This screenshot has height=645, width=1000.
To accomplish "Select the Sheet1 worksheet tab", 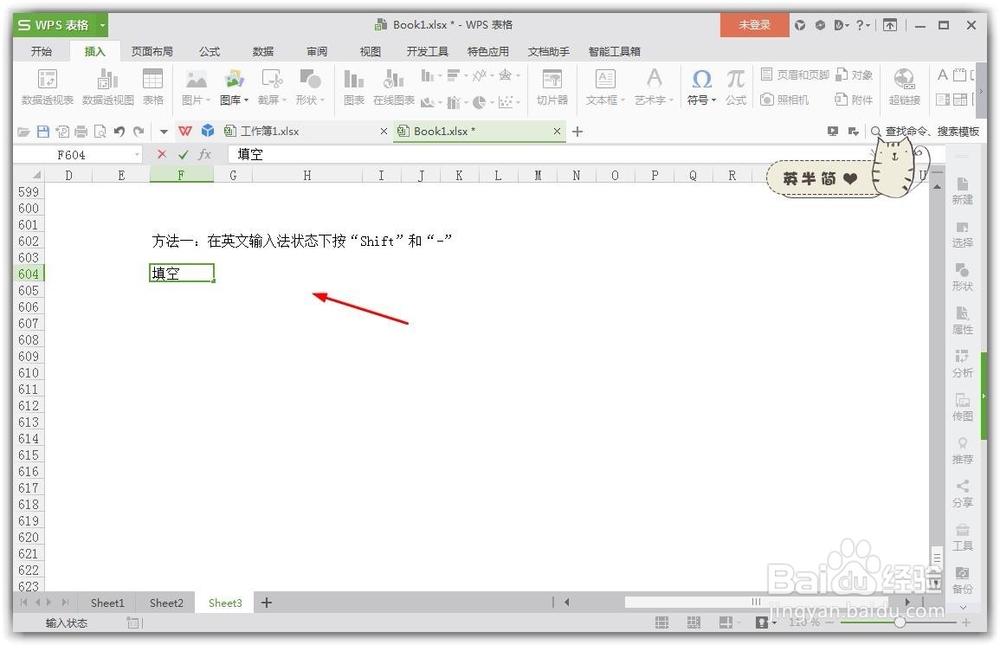I will pyautogui.click(x=107, y=603).
